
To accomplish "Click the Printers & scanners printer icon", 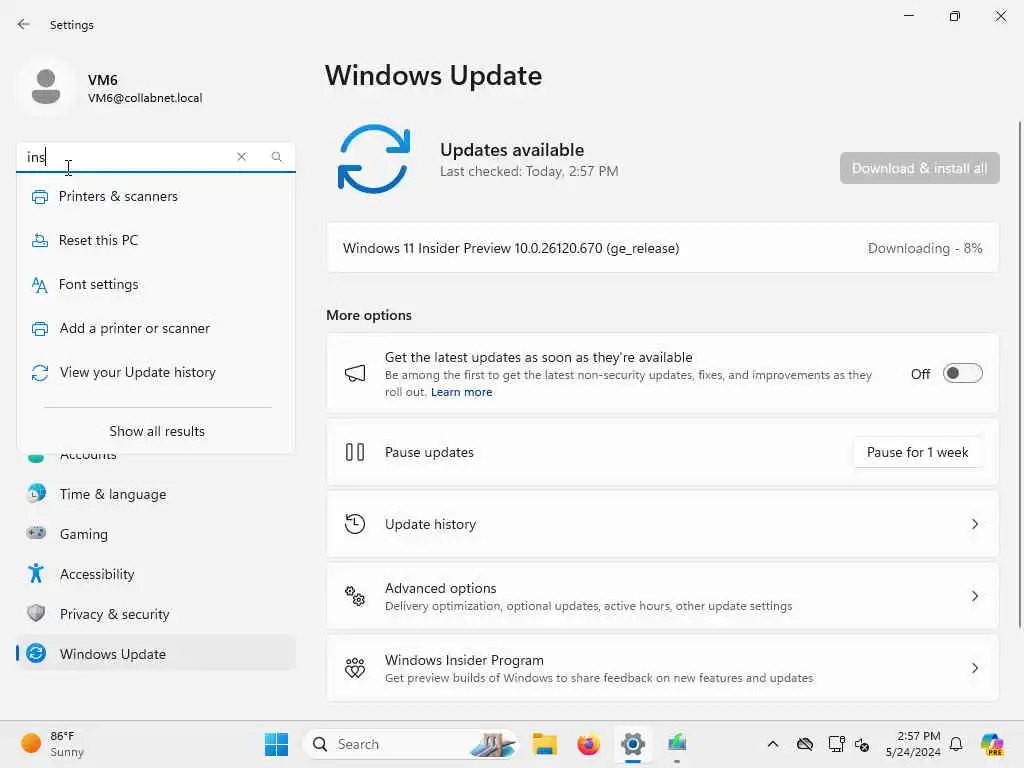I will [40, 197].
